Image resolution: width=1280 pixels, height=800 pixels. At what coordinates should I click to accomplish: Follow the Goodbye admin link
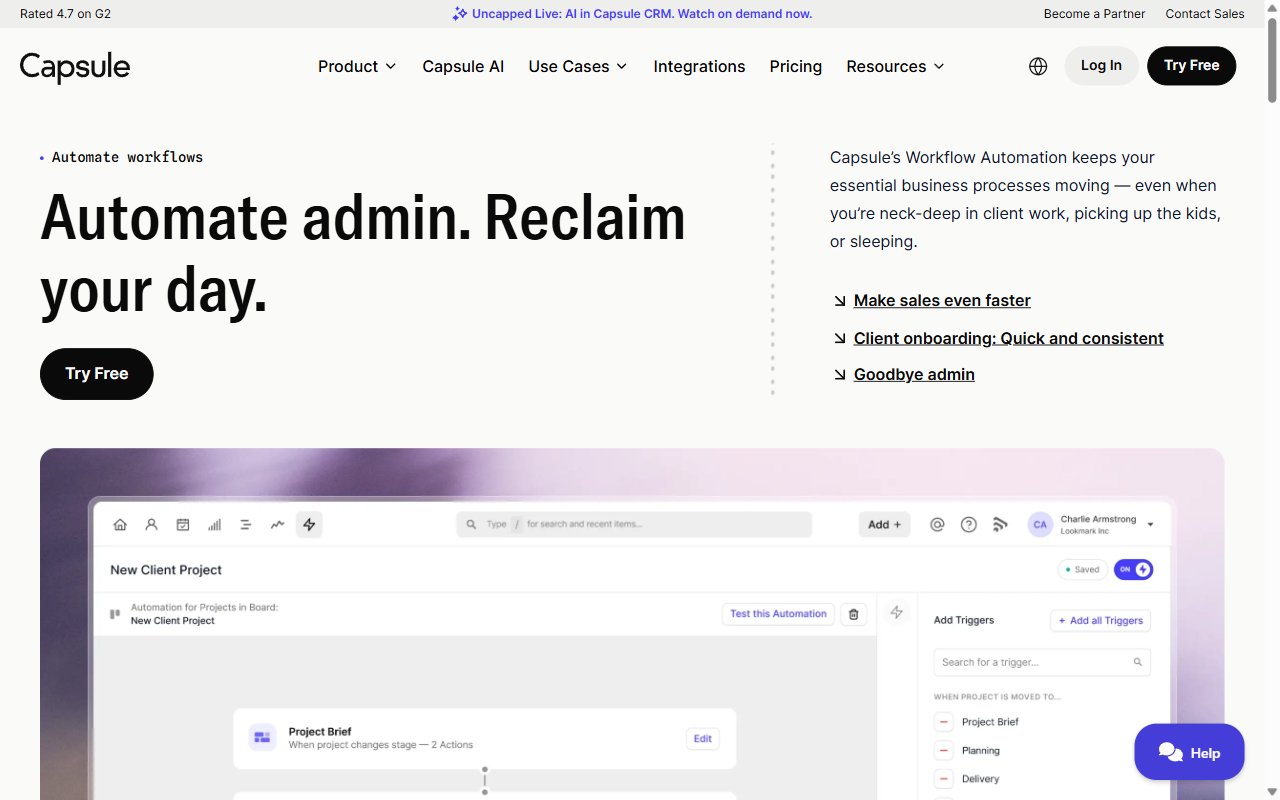[914, 374]
